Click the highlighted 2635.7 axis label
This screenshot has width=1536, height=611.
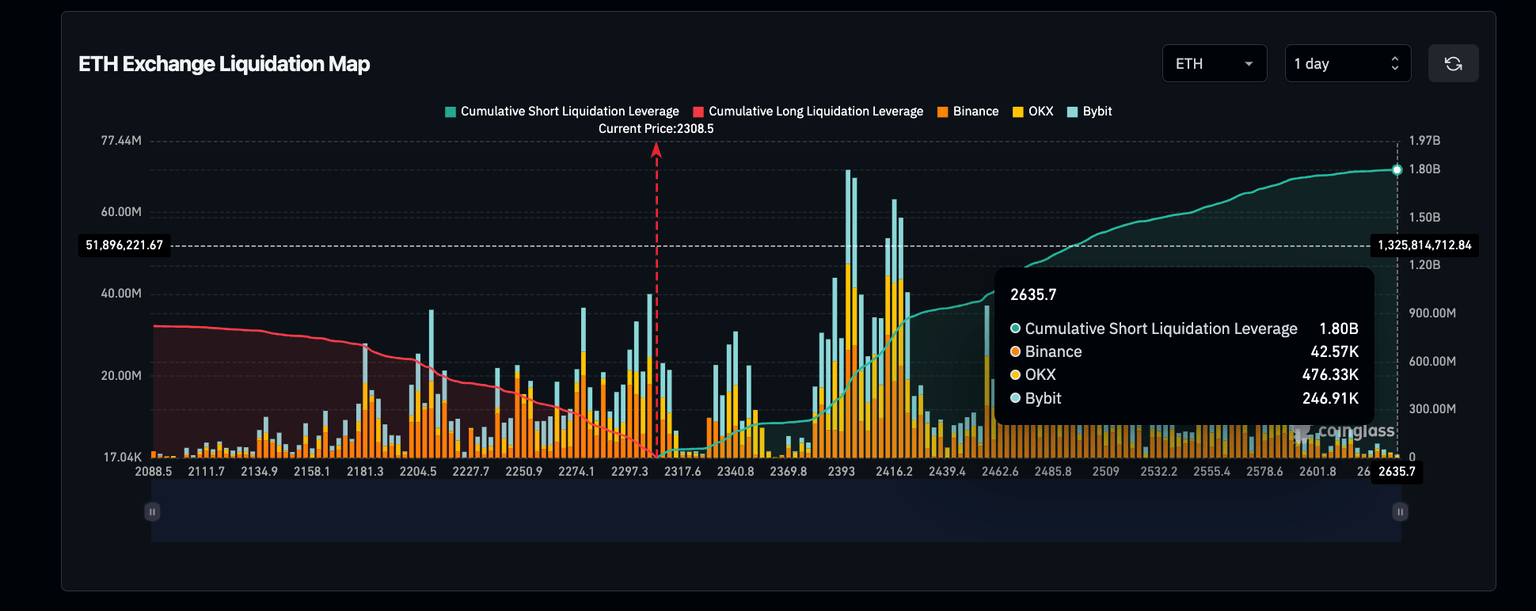coord(1399,470)
